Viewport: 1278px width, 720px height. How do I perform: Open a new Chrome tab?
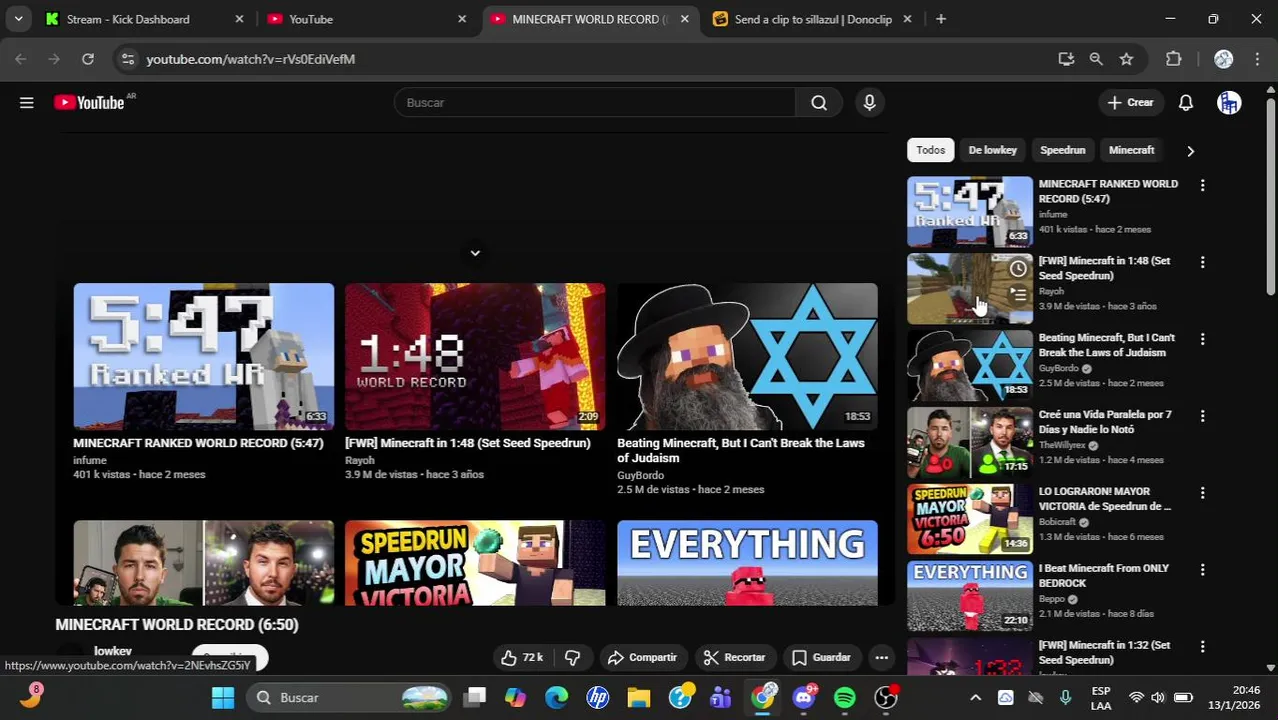coord(940,19)
